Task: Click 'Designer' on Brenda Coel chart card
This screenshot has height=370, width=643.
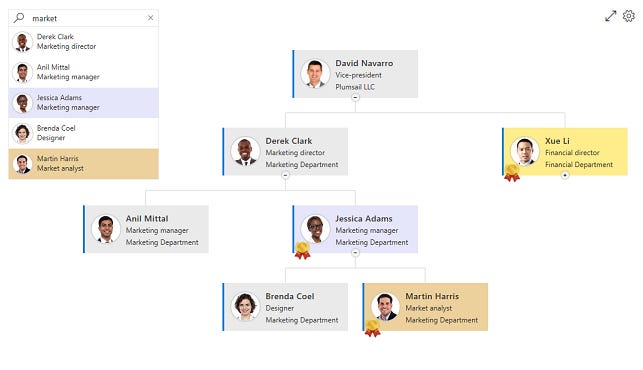Action: click(280, 308)
